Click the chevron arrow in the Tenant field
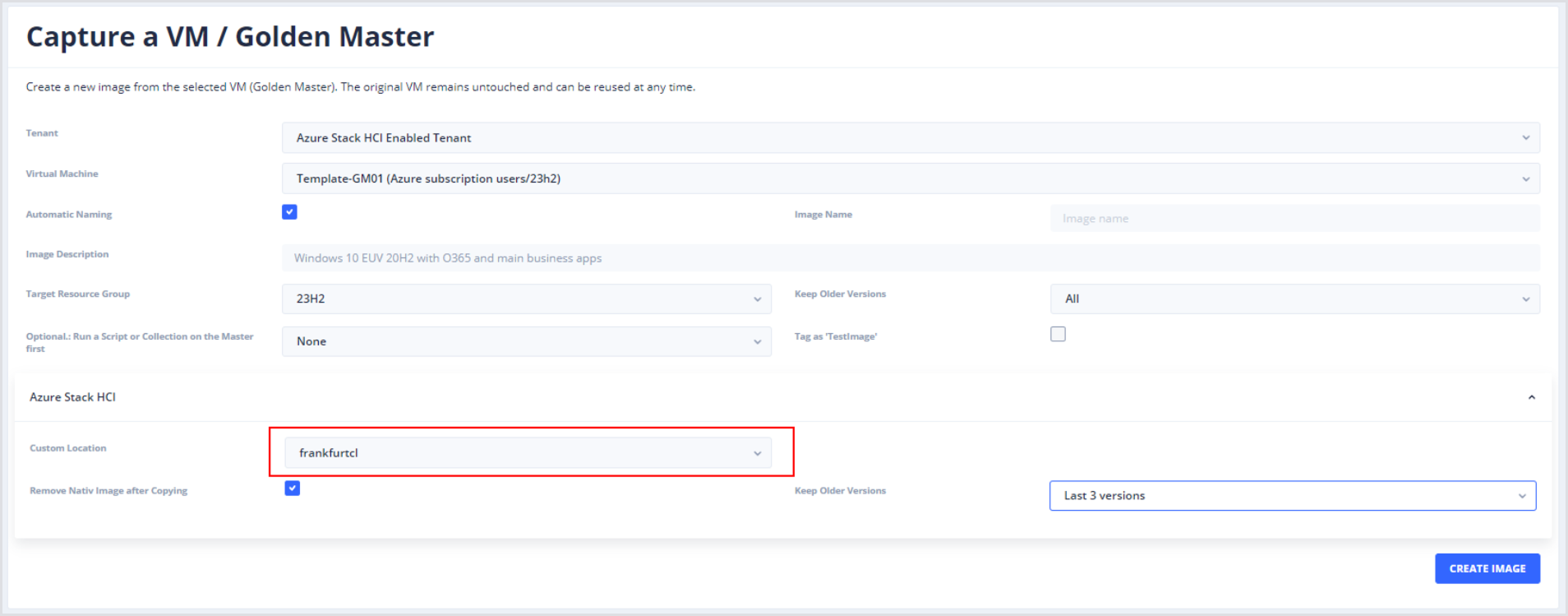This screenshot has width=1568, height=616. (1525, 138)
